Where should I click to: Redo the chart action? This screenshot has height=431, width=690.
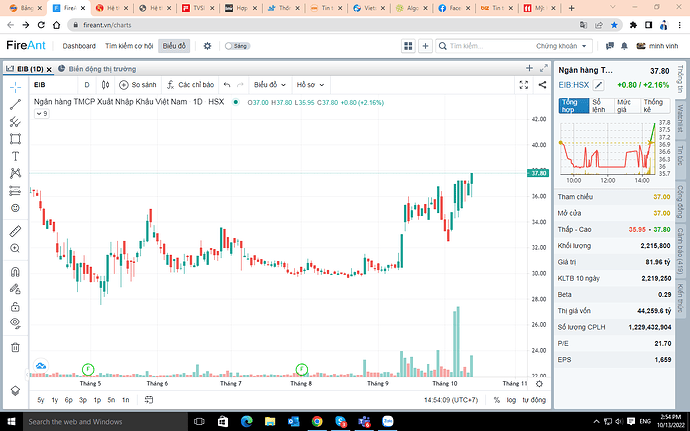coord(240,85)
